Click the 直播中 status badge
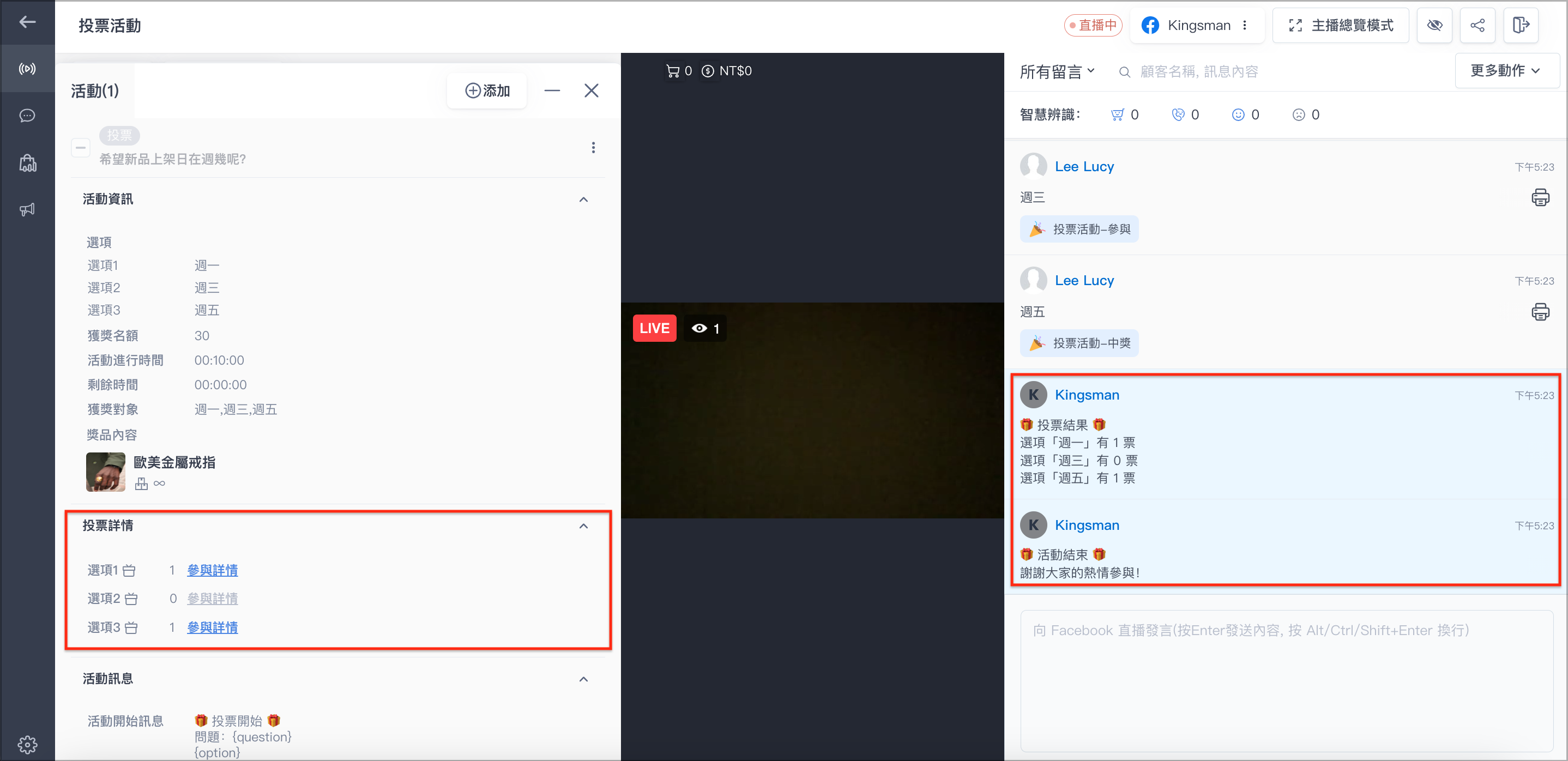This screenshot has height=761, width=1568. pos(1093,26)
